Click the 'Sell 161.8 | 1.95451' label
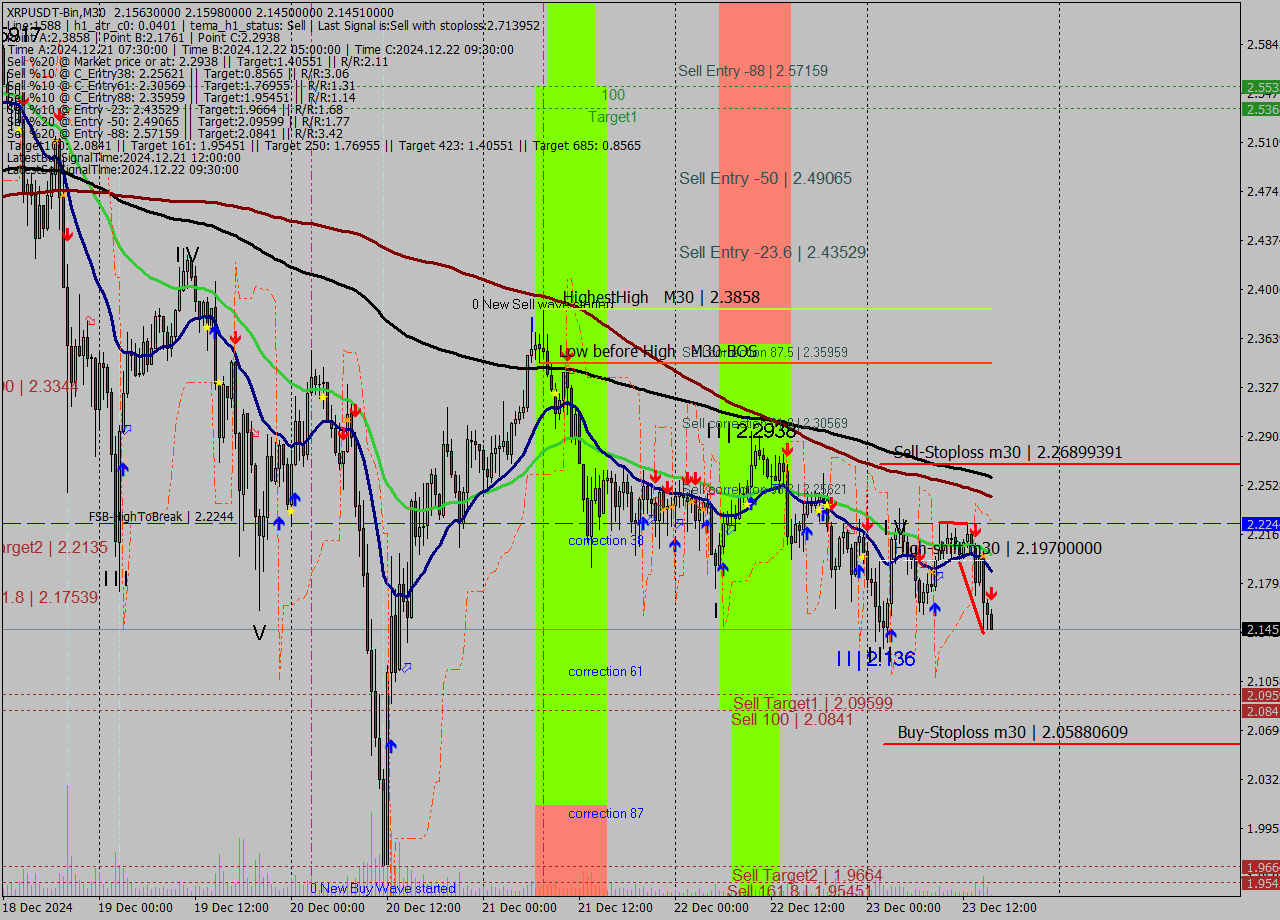 click(x=800, y=890)
